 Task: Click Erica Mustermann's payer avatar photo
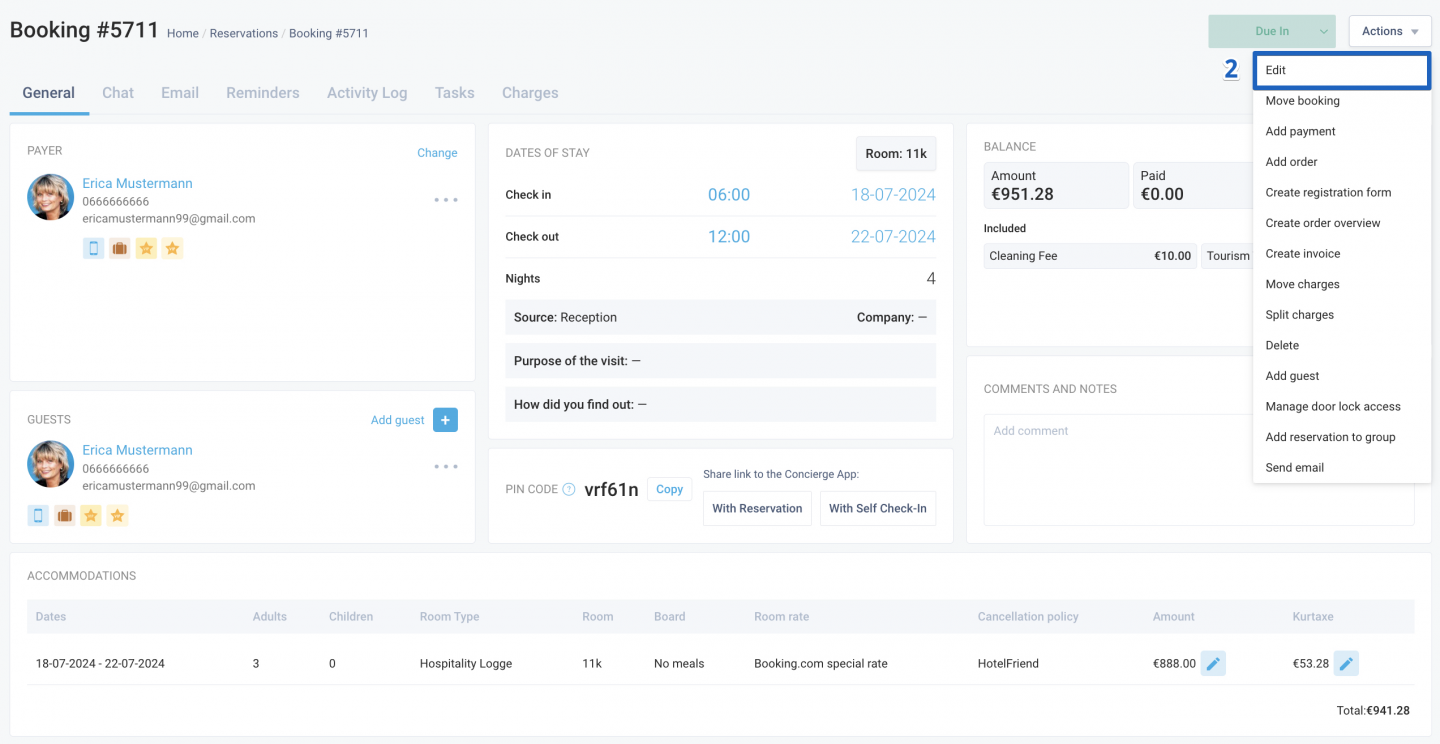click(50, 197)
